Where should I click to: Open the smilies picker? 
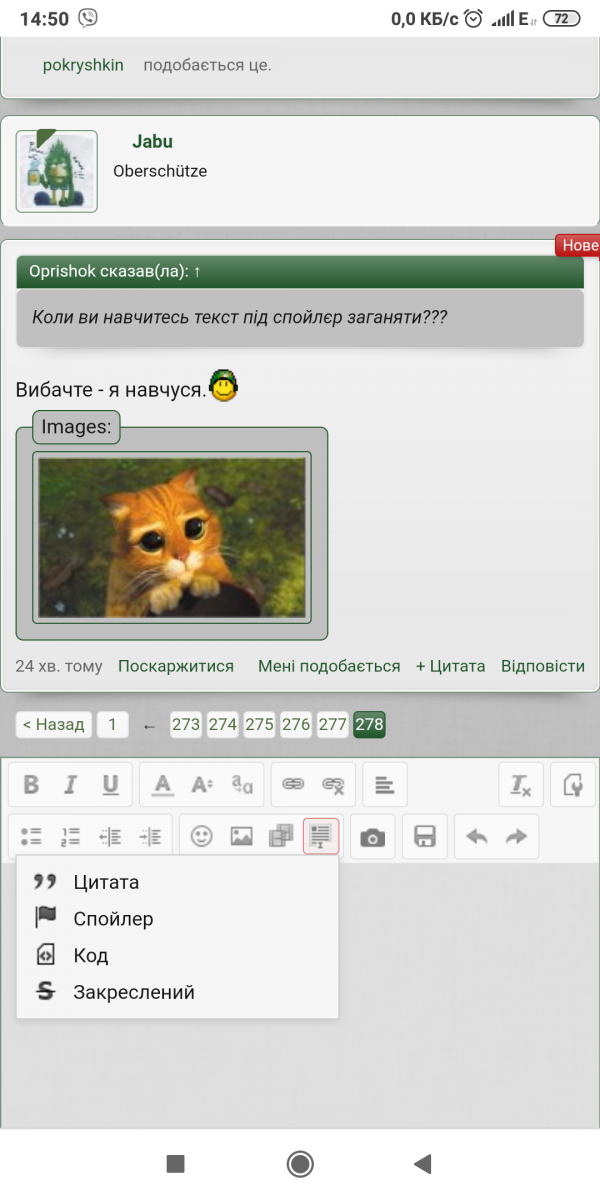pyautogui.click(x=202, y=837)
